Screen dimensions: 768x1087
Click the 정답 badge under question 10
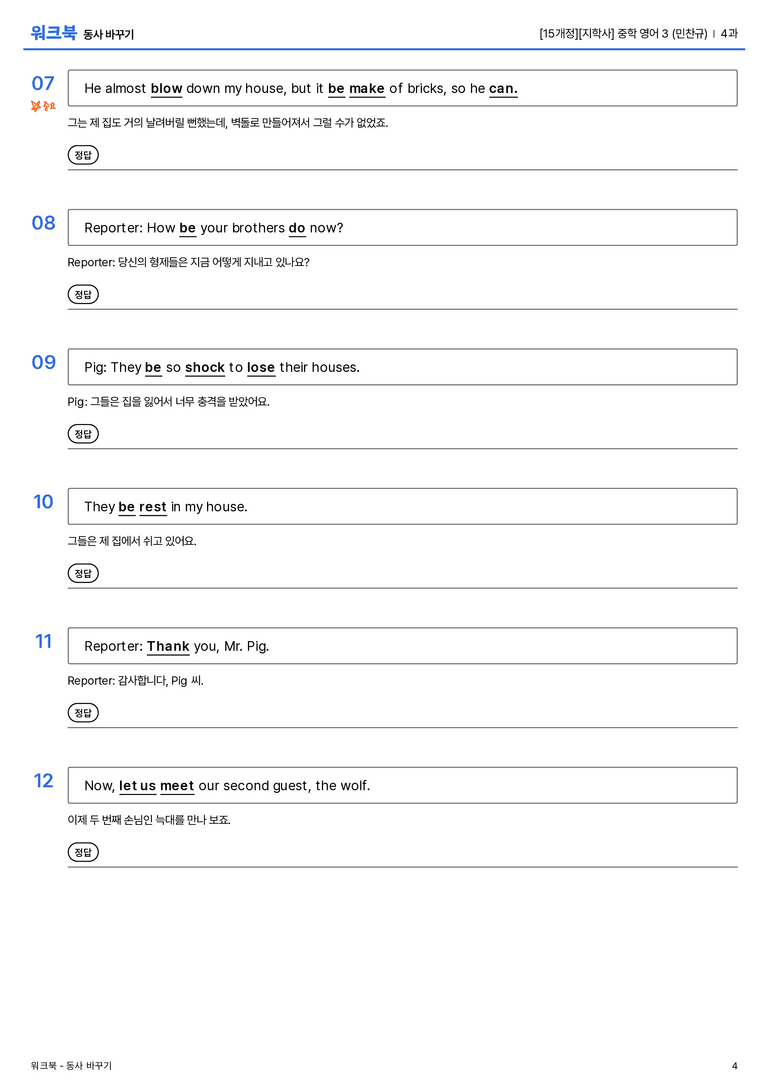tap(83, 573)
